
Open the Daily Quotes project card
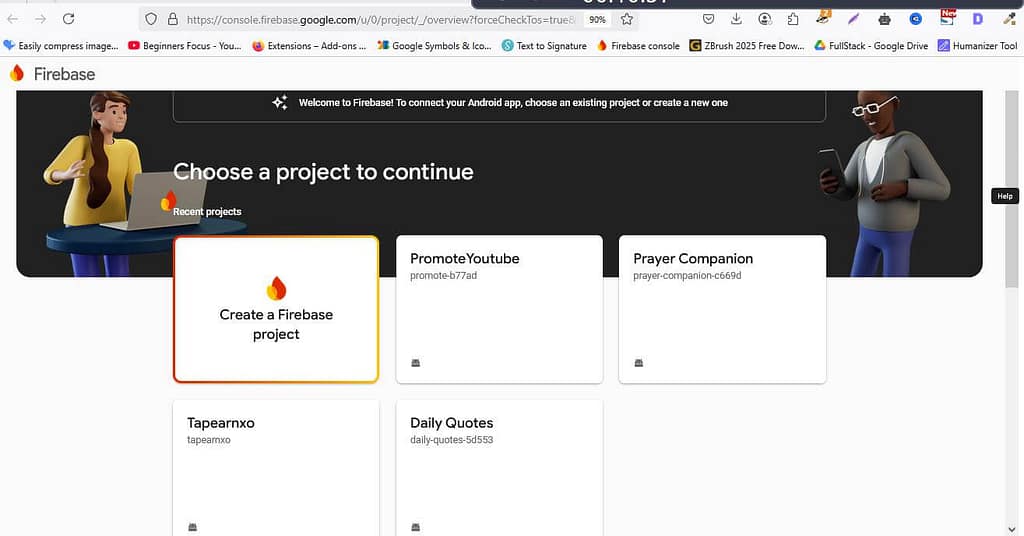(500, 468)
